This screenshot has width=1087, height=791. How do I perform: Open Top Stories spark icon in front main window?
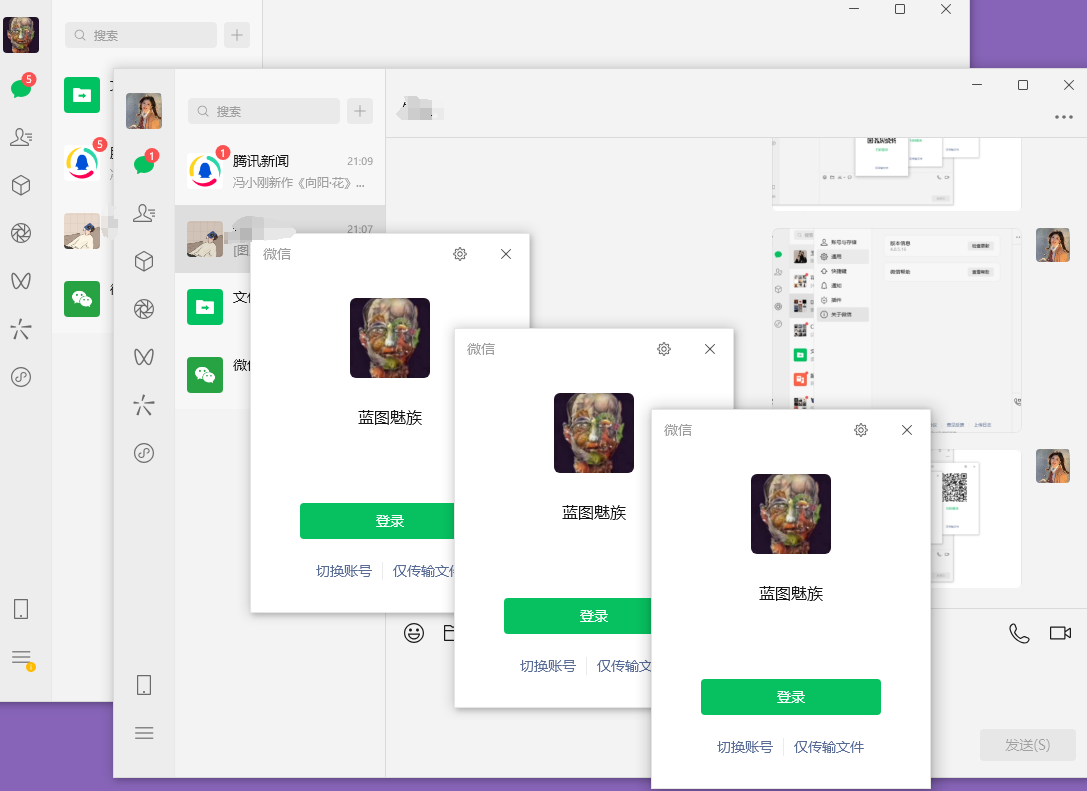pyautogui.click(x=144, y=405)
